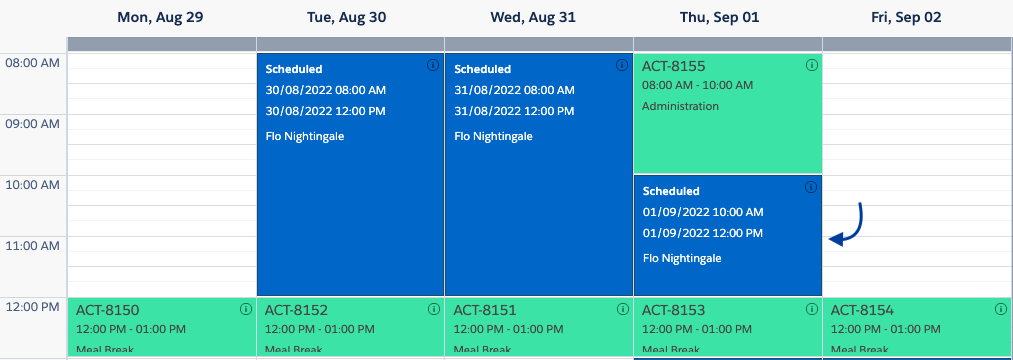Open info icon on ACT-8155 Administration event
This screenshot has height=360, width=1013.
point(812,65)
